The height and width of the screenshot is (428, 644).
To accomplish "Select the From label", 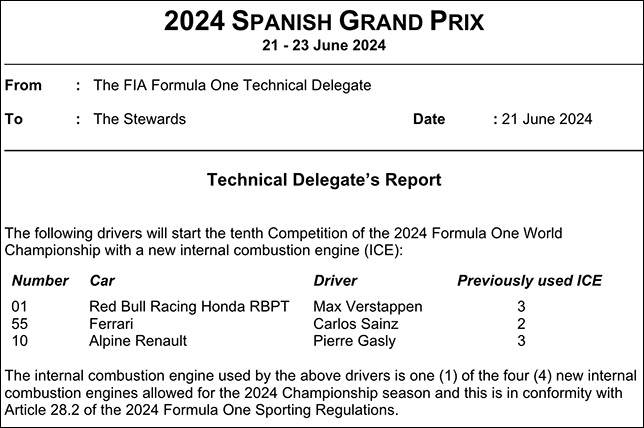I will [23, 86].
